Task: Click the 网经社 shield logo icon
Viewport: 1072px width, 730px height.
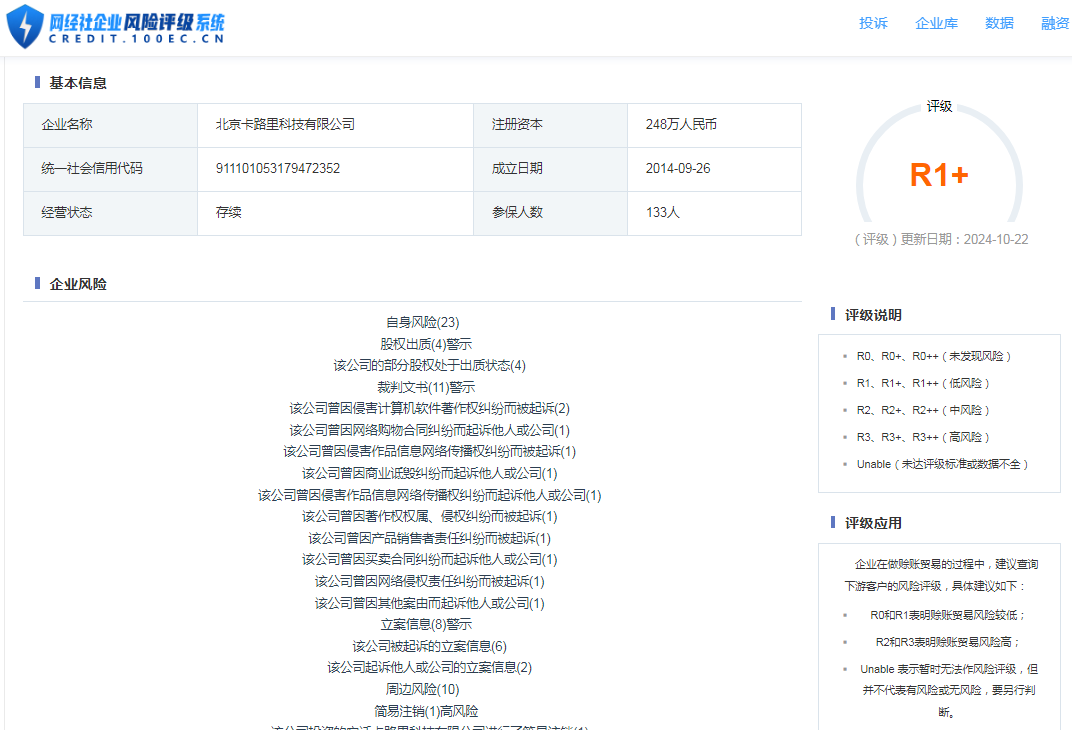Action: [25, 25]
